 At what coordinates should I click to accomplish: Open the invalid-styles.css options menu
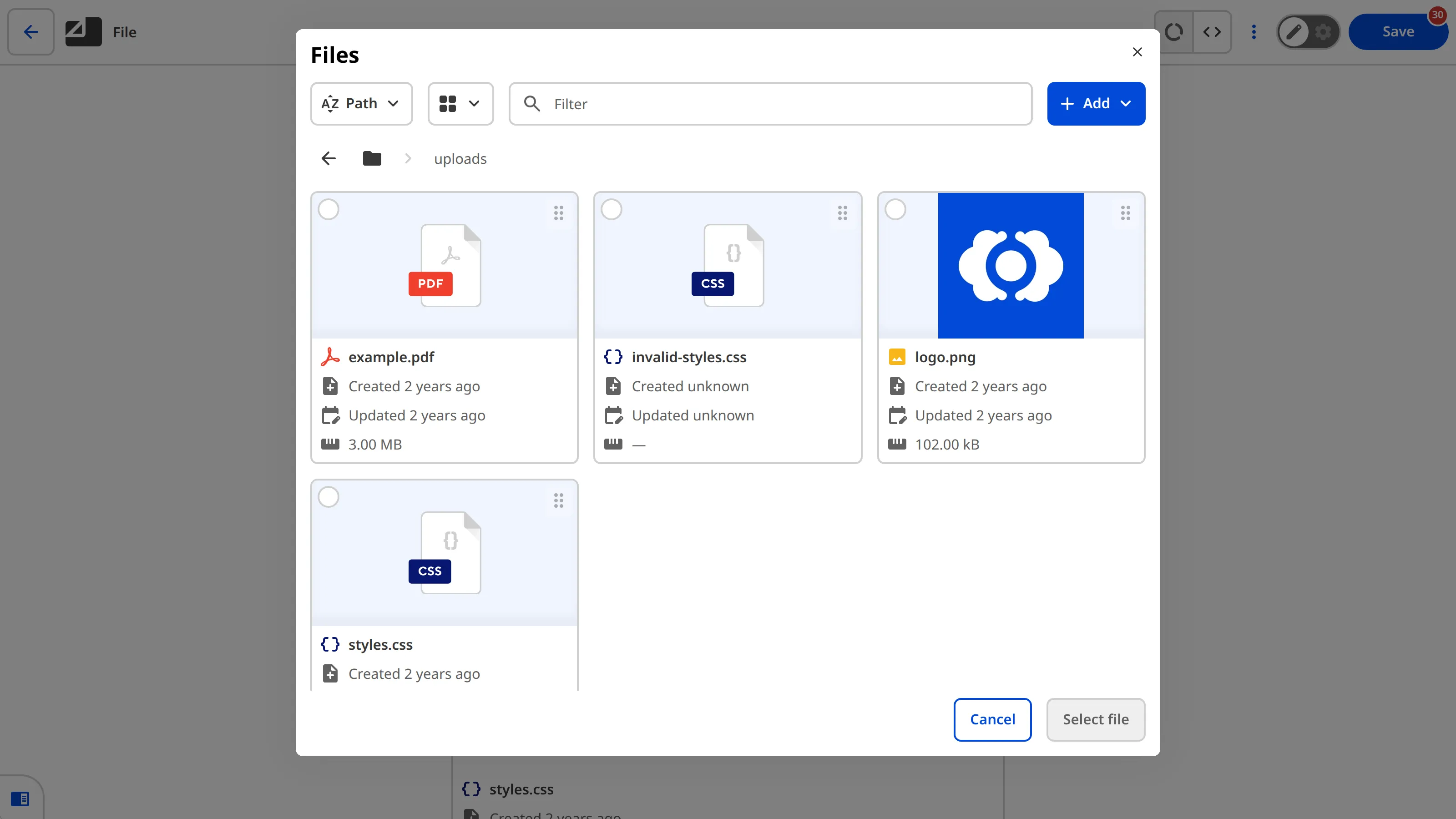tap(842, 213)
